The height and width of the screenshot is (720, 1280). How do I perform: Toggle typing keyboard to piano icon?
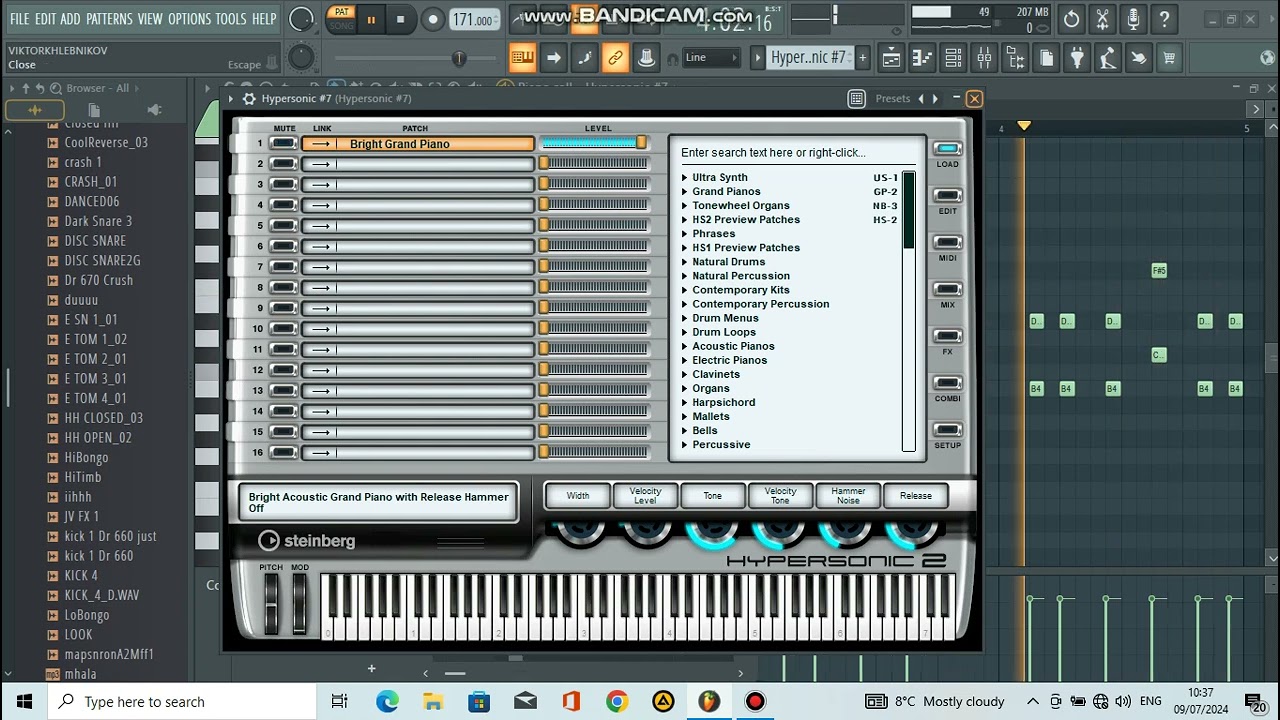522,58
